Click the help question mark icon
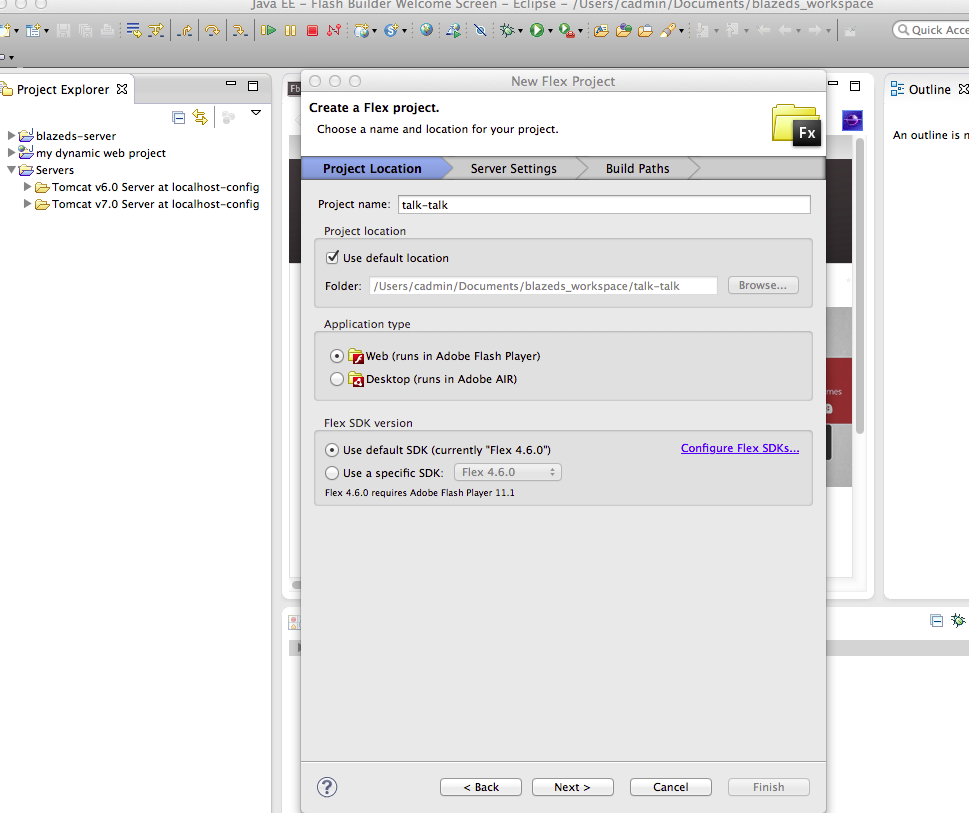The width and height of the screenshot is (969, 813). coord(327,786)
